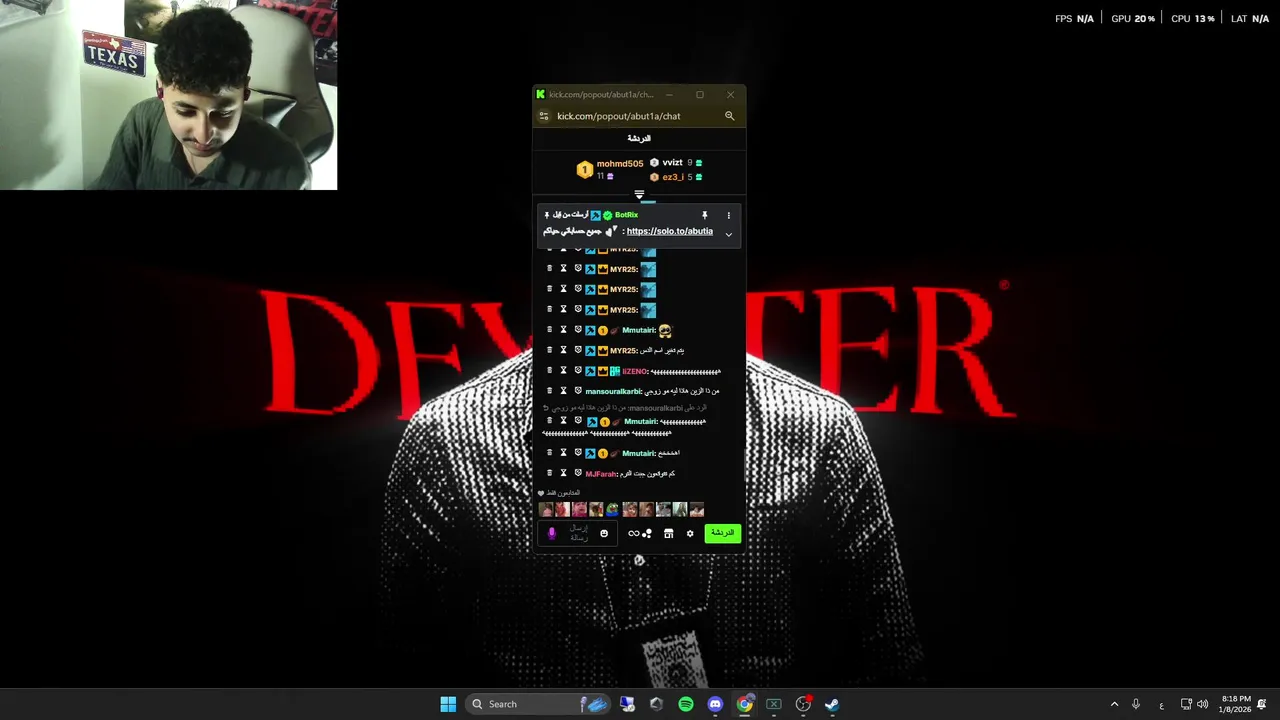The image size is (1280, 720).
Task: Expand the pinned message with chevron arrow
Action: click(728, 234)
